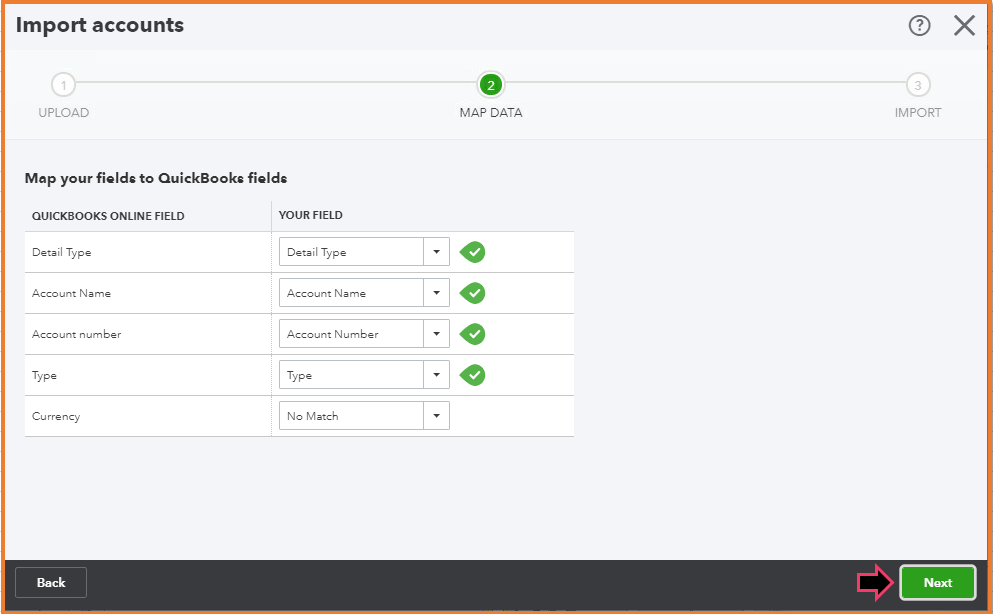Click the green checkmark beside Account Number
The image size is (993, 614).
[473, 334]
